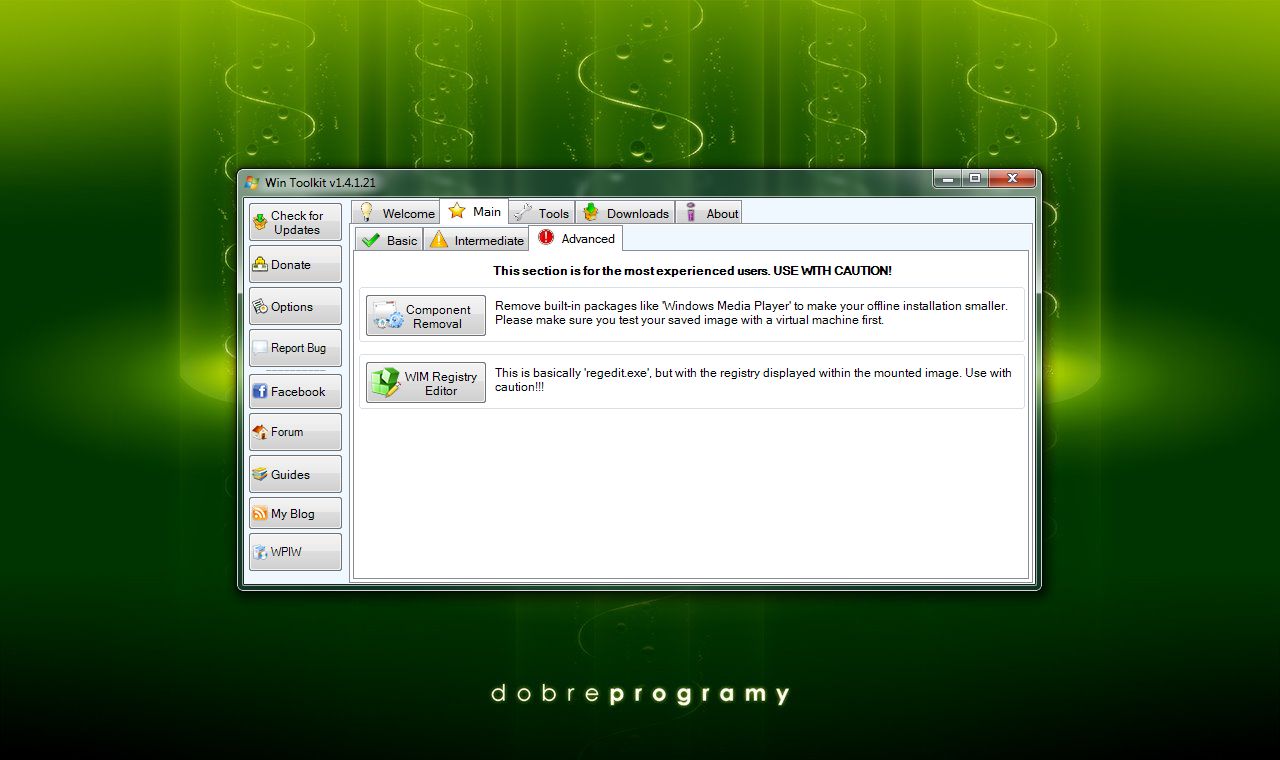Click the Report Bug button

295,348
